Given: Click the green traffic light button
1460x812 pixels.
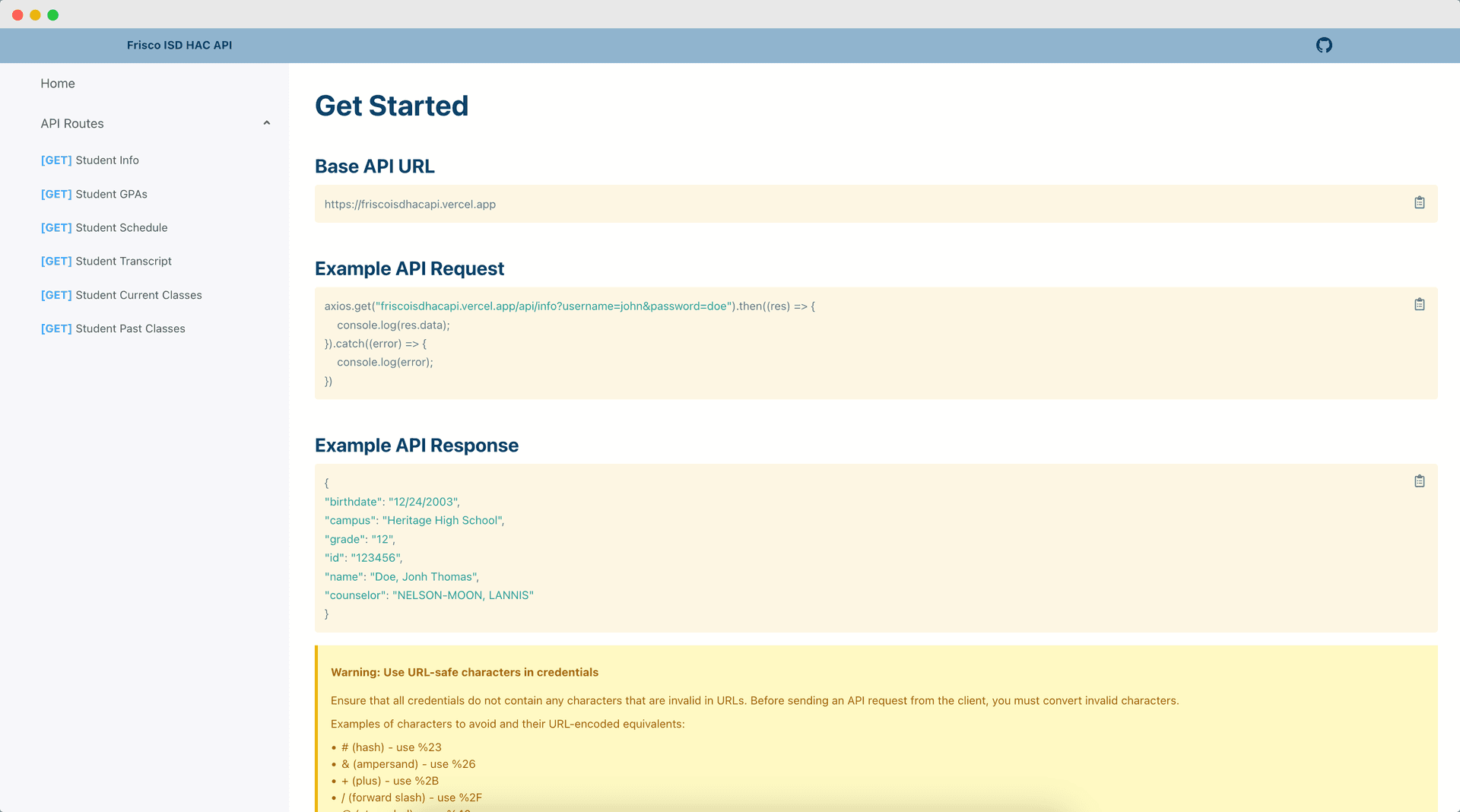Looking at the screenshot, I should pos(53,14).
